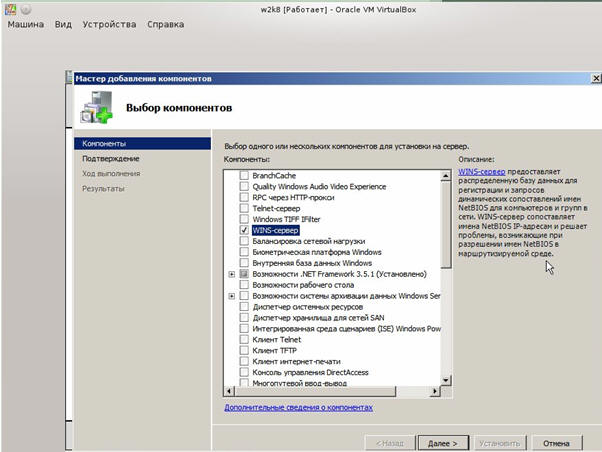The image size is (602, 452).
Task: Click the horizontal scrollbar thumb of component list
Action: (x=315, y=391)
